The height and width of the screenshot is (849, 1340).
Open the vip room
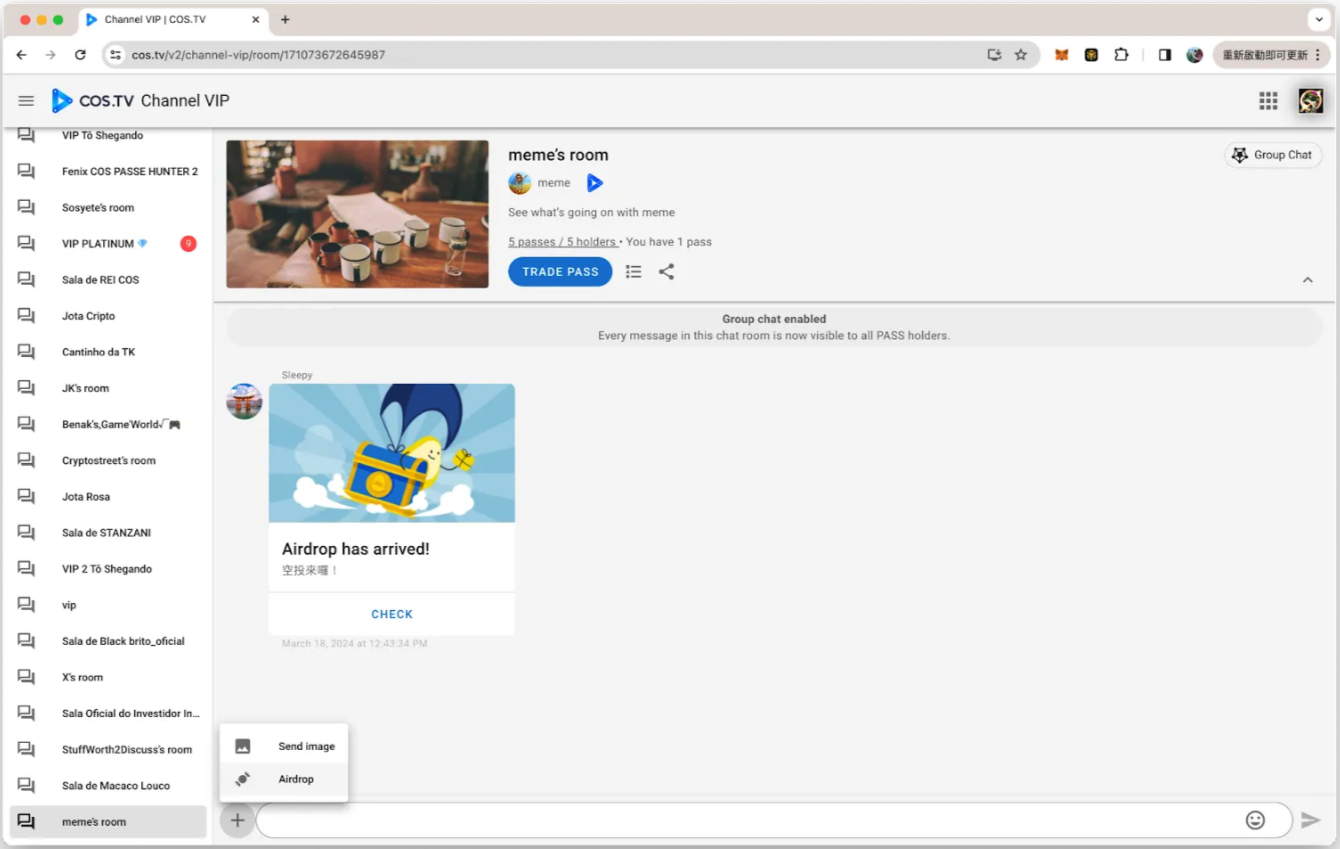[108, 605]
